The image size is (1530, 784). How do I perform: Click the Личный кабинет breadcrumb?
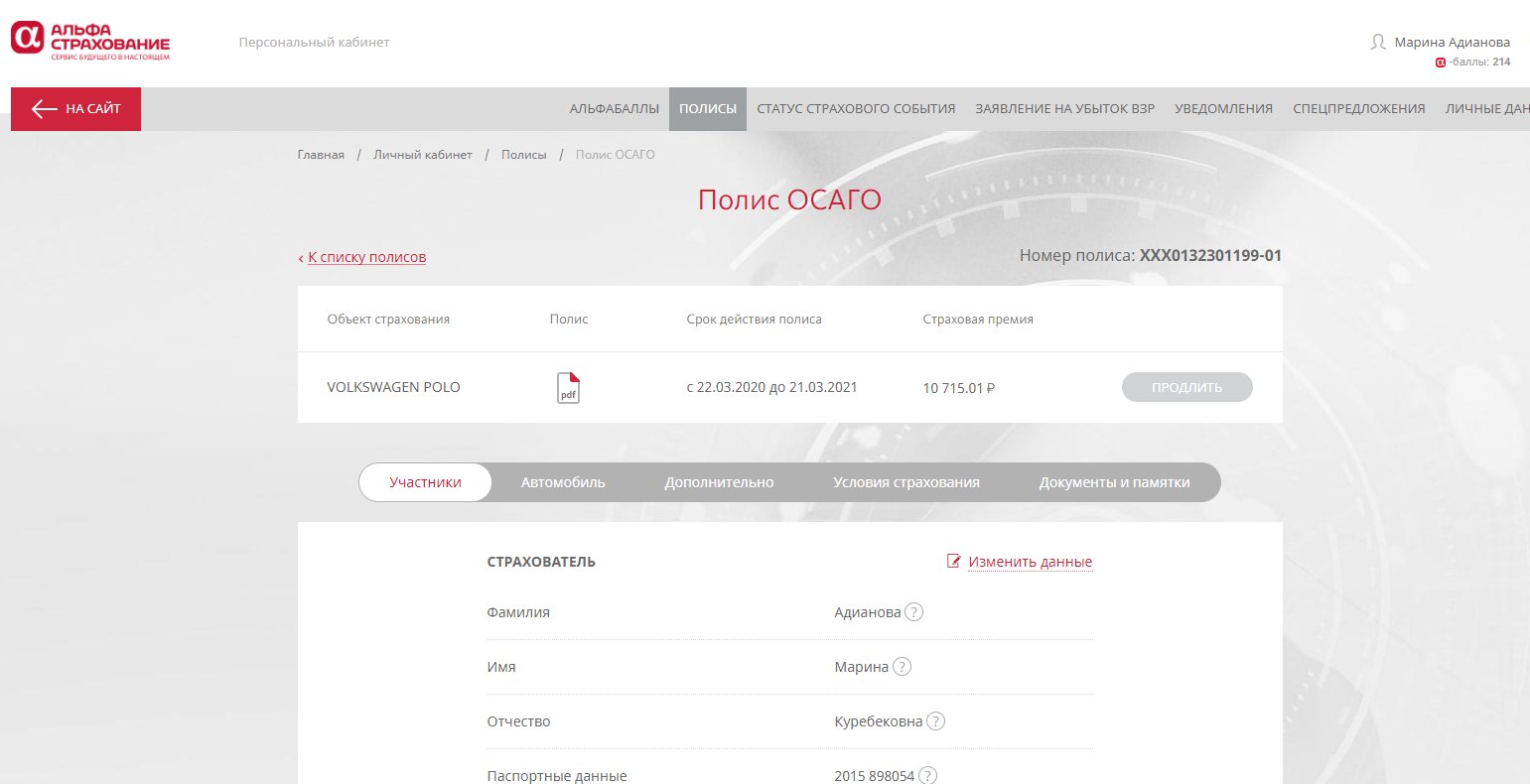point(423,155)
